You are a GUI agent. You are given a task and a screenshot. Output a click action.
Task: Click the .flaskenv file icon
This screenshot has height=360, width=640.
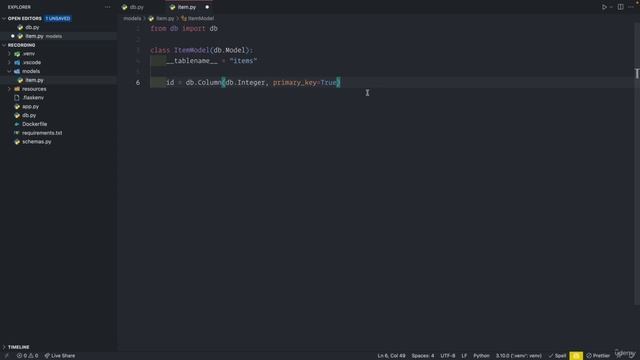pos(17,98)
